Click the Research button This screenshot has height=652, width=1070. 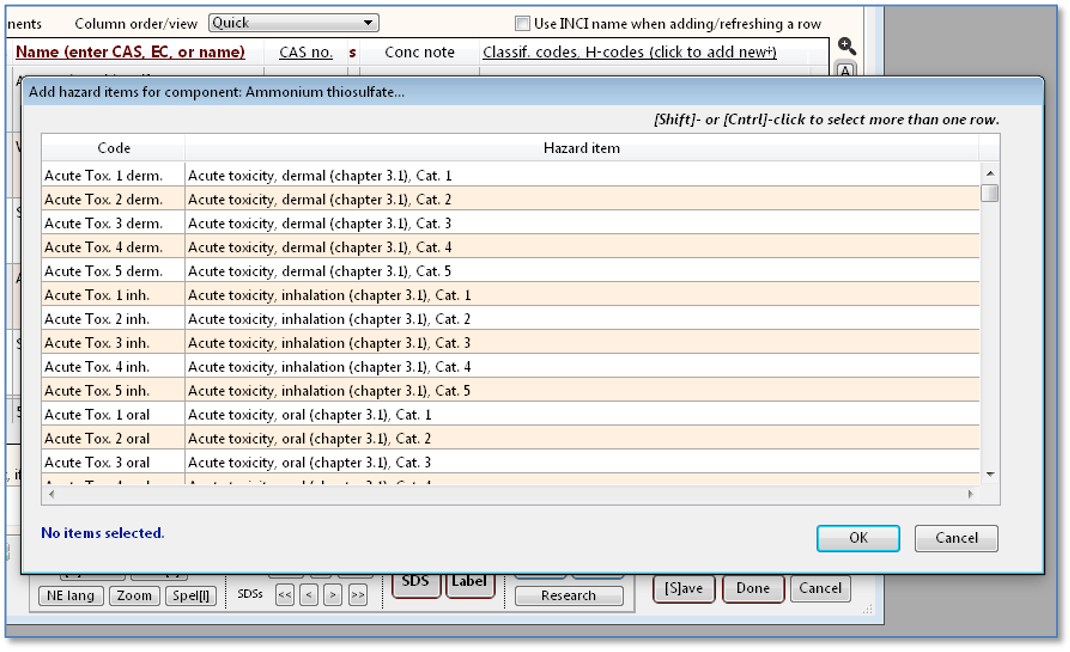coord(568,595)
